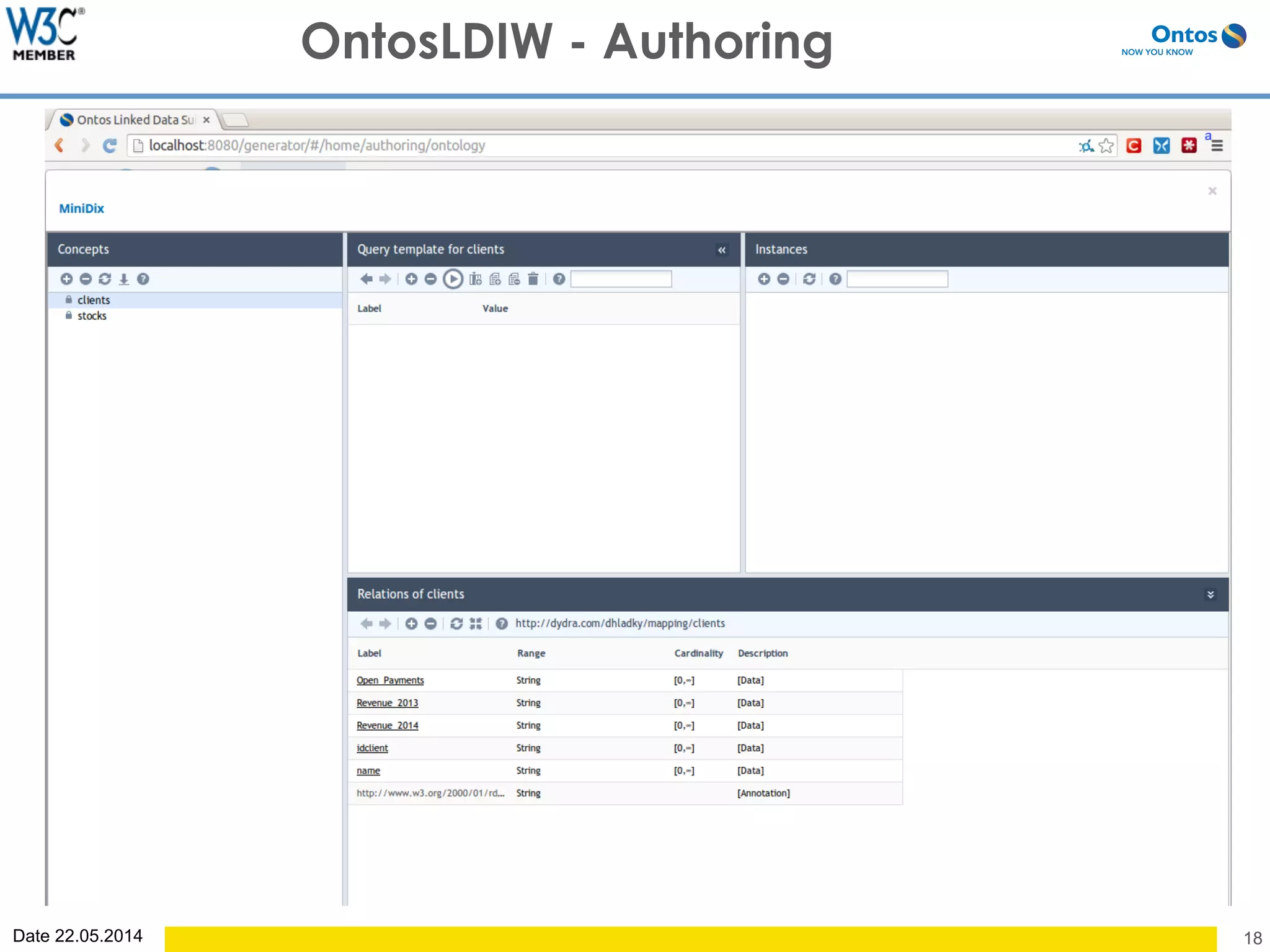Open the name relation link

[x=368, y=770]
